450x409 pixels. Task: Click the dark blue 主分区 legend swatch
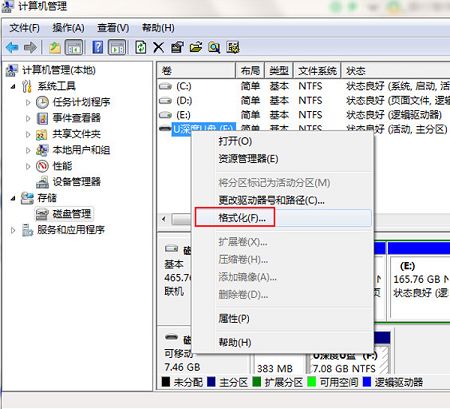(211, 382)
